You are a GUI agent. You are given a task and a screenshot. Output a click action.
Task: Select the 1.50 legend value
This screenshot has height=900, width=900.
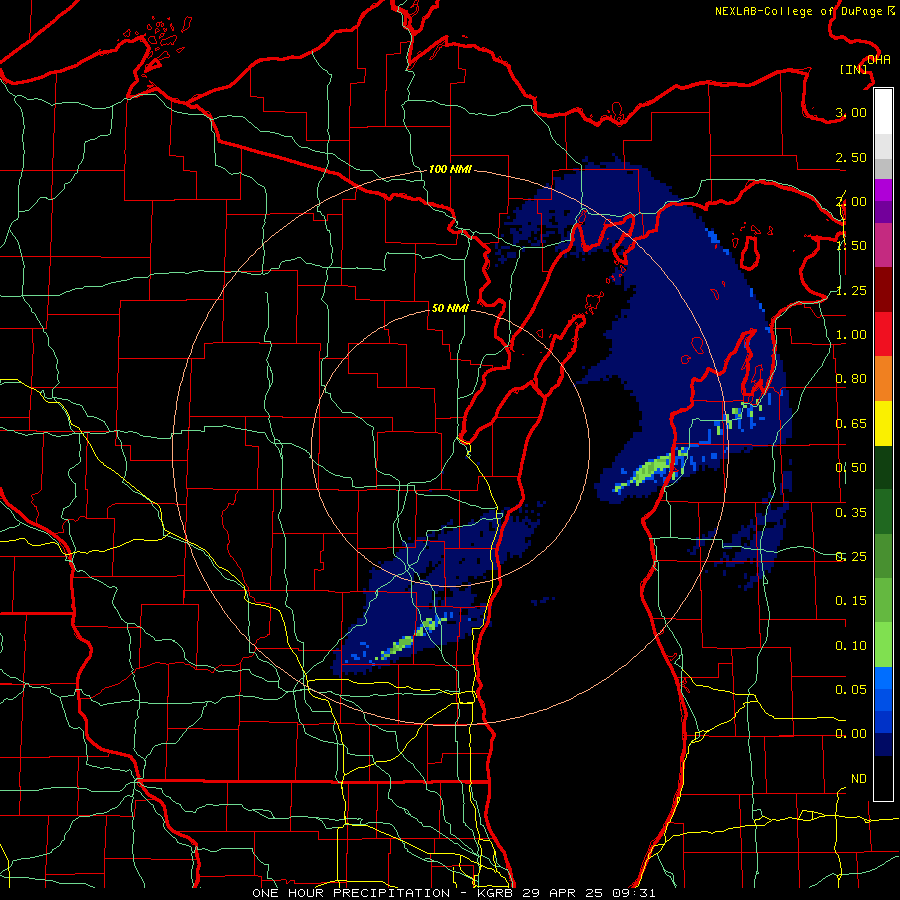(x=851, y=246)
